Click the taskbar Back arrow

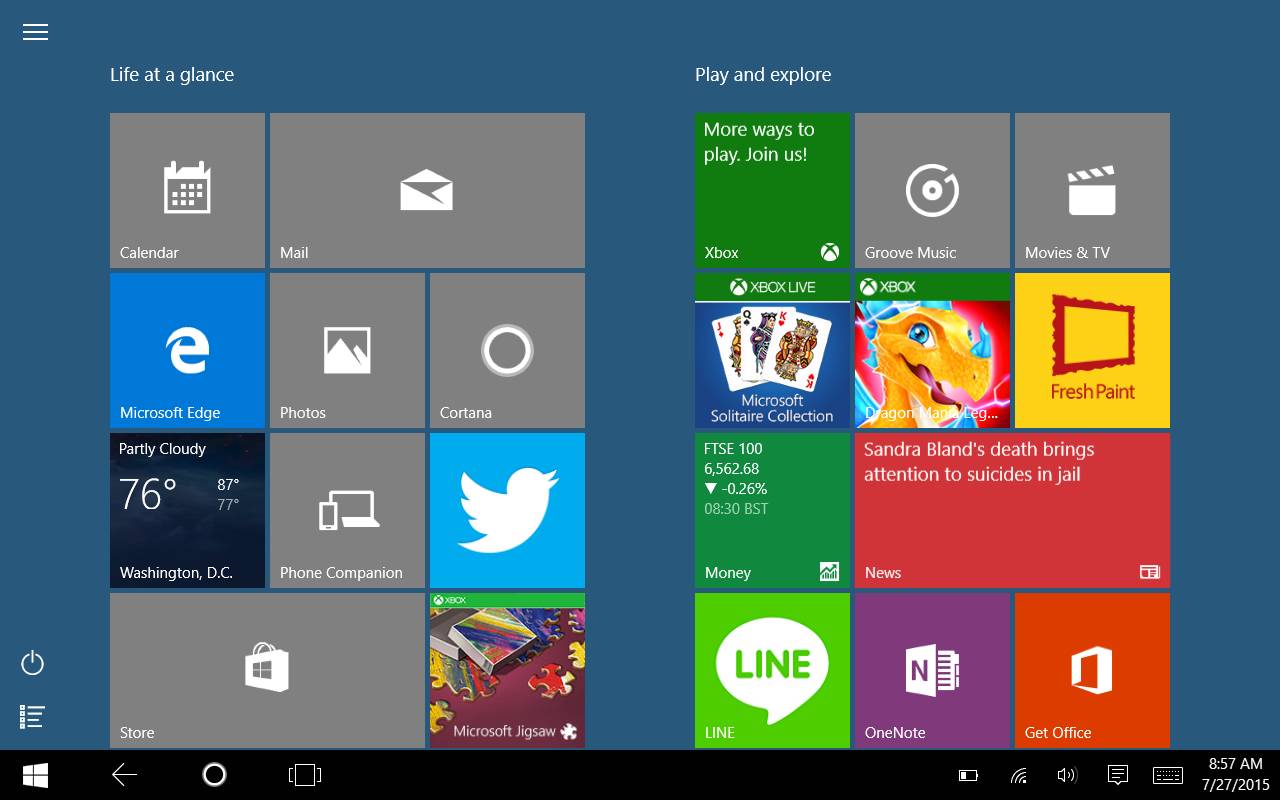click(x=124, y=775)
